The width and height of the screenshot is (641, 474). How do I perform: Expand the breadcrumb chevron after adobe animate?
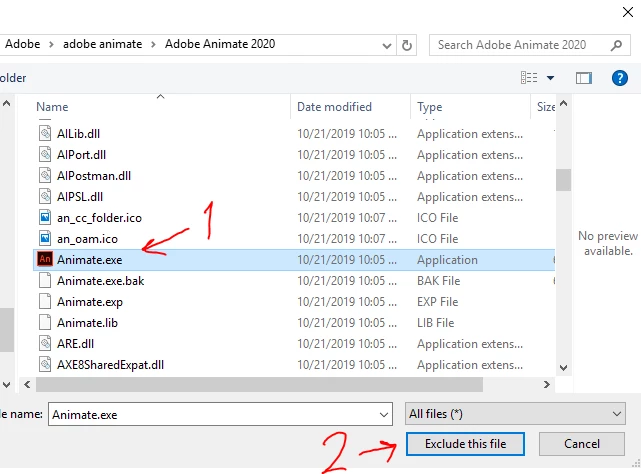coord(153,45)
